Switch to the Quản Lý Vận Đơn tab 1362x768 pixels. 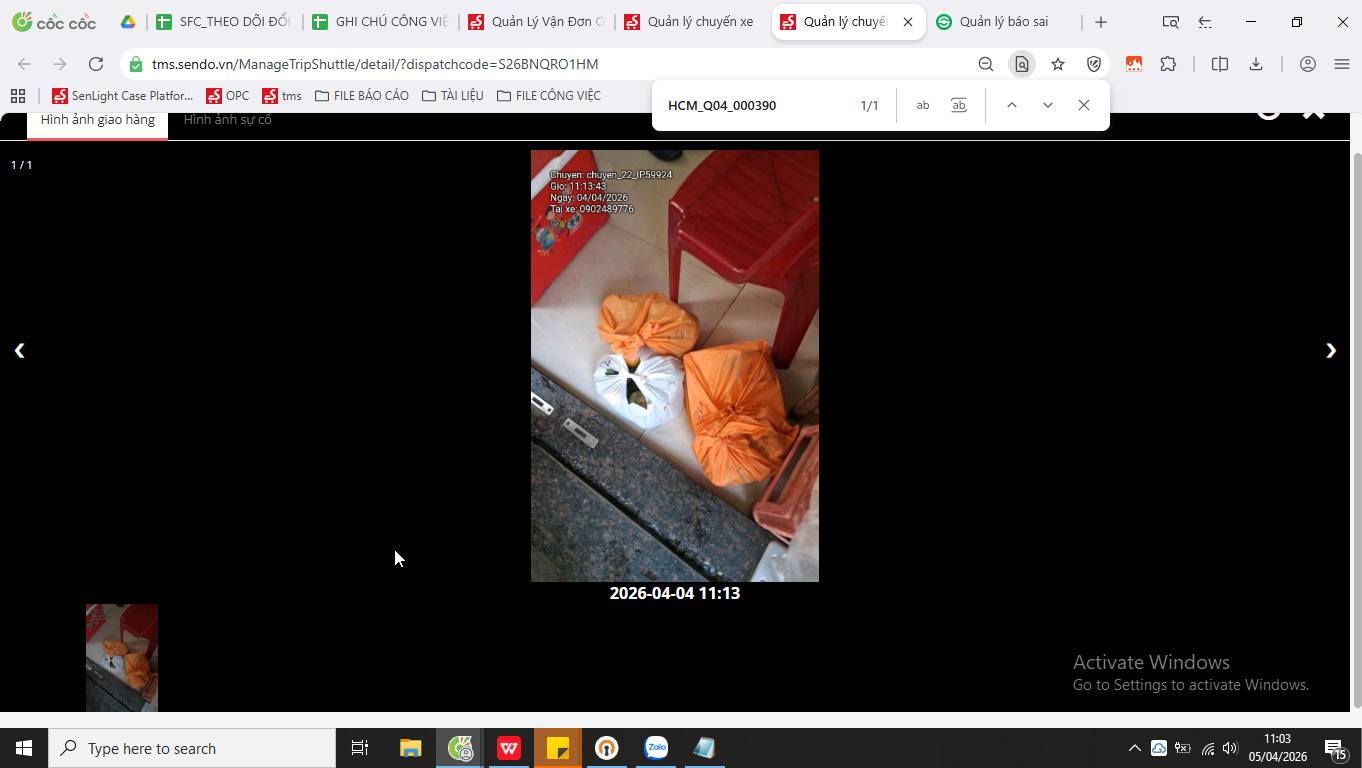click(x=535, y=22)
